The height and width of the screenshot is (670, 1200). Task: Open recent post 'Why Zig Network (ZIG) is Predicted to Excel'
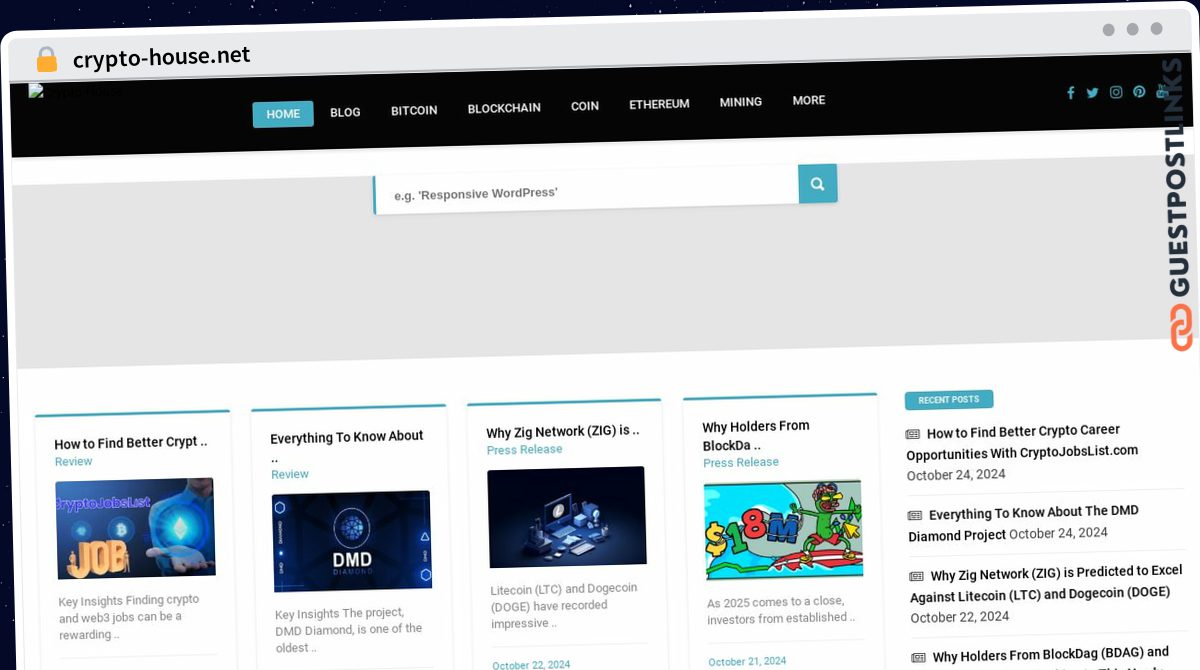1046,583
